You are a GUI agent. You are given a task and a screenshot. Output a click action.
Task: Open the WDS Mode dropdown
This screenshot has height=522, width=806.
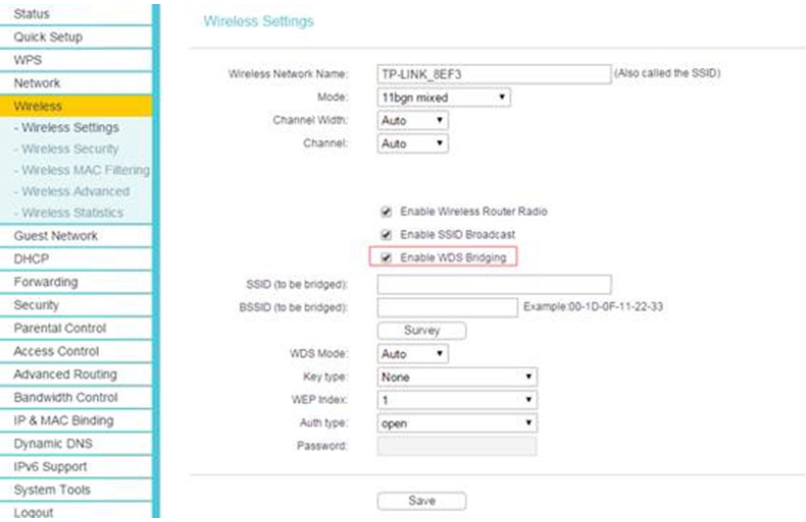click(x=412, y=354)
